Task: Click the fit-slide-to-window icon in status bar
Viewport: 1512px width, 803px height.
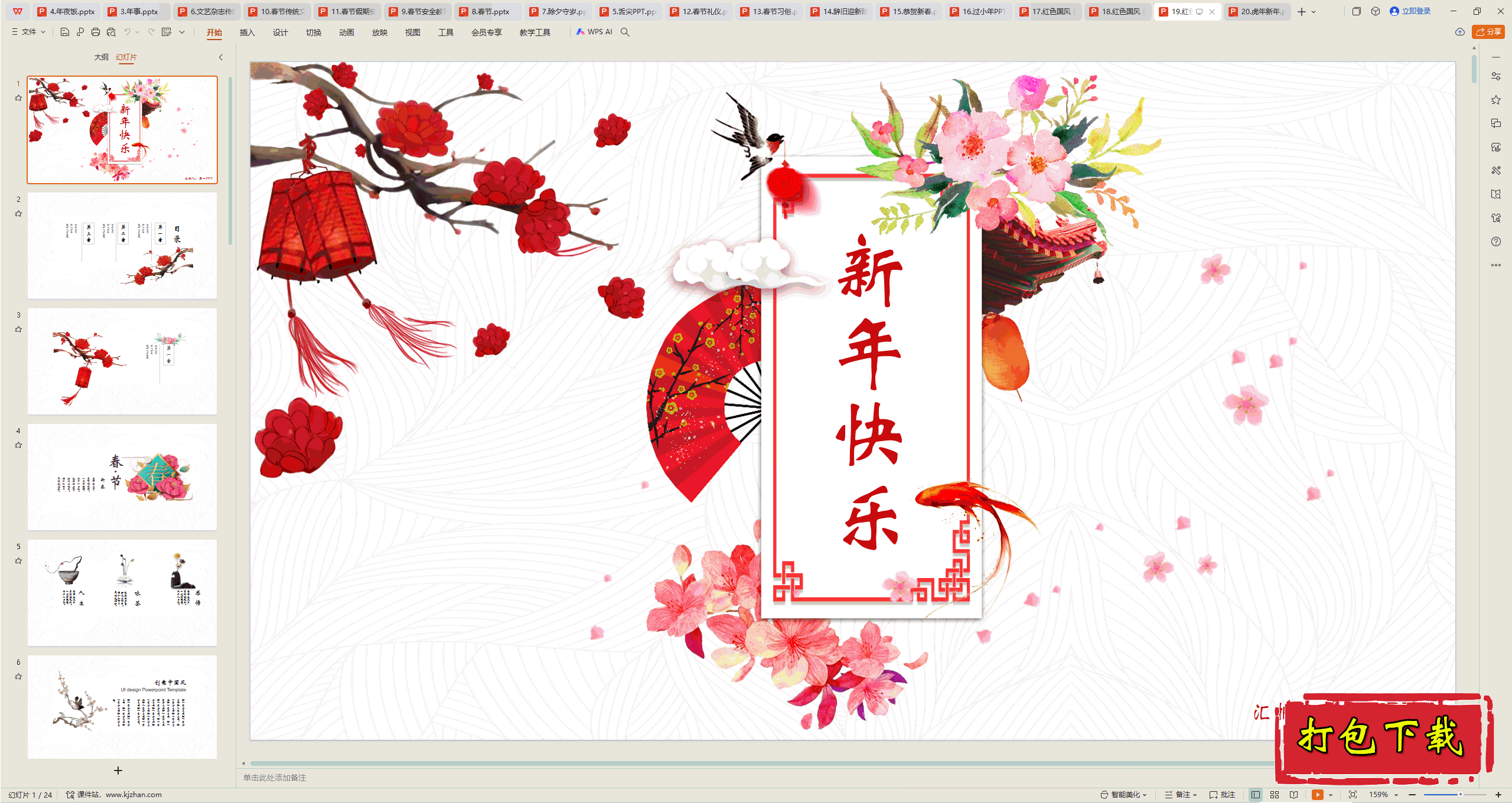Action: click(1353, 795)
